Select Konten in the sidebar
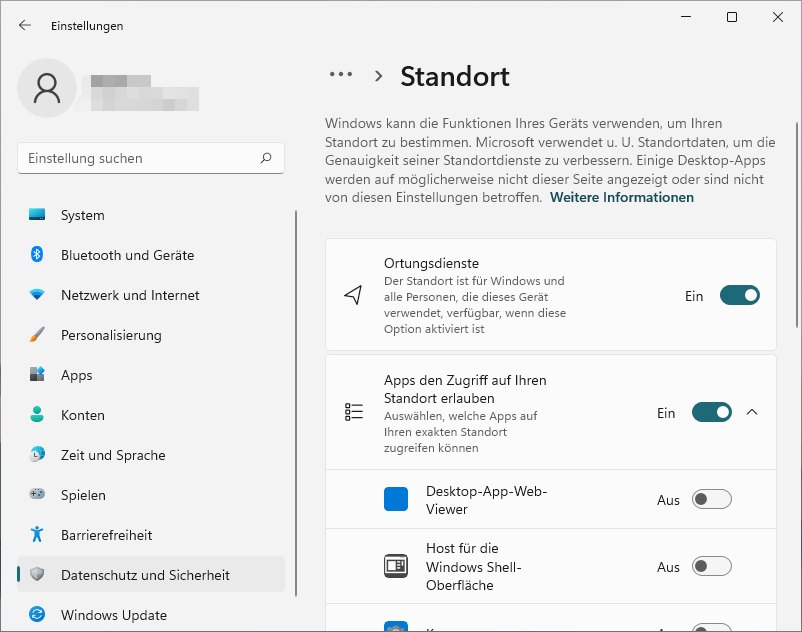 (x=151, y=415)
